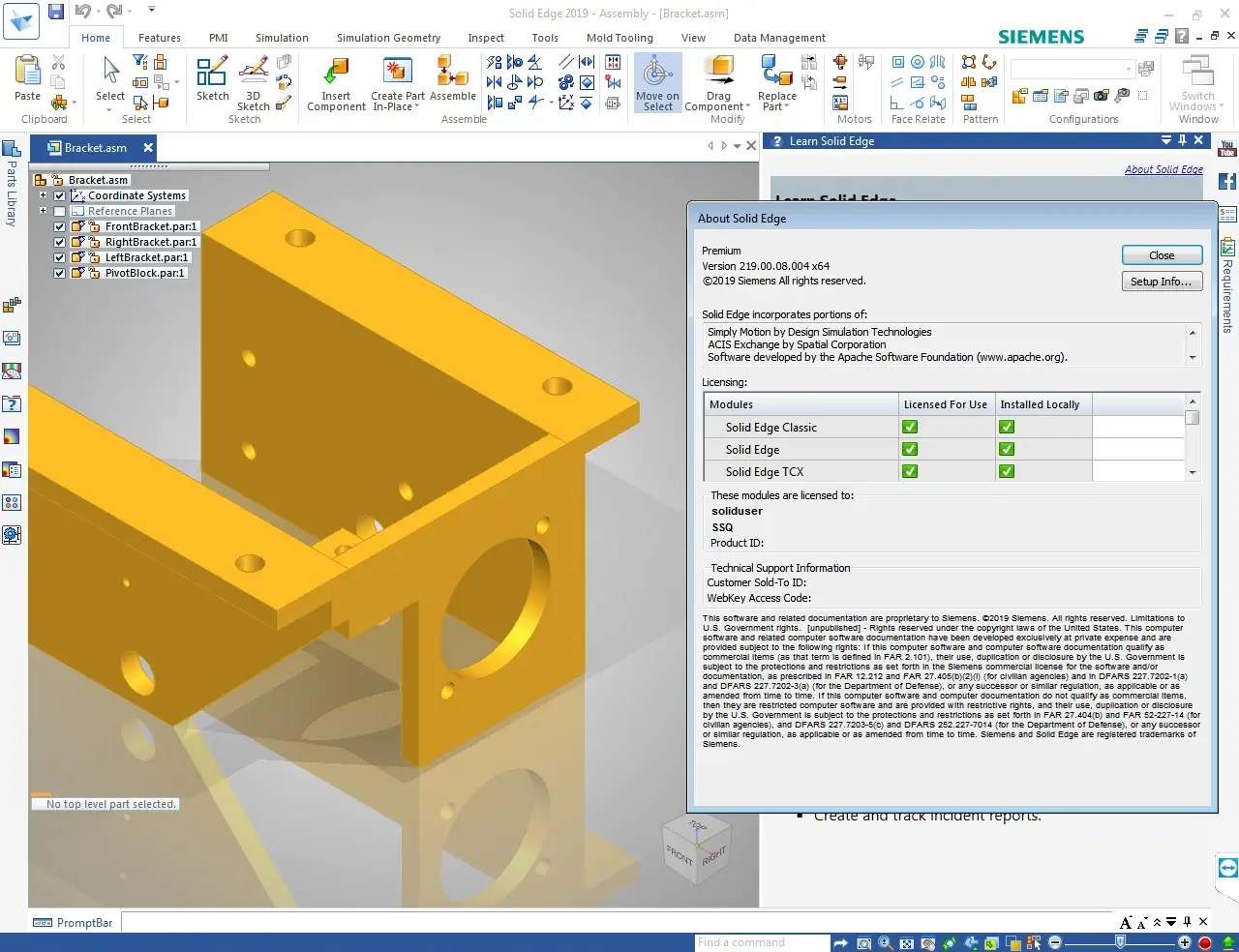Viewport: 1239px width, 952px height.
Task: Open quick access toolbar customize dropdown
Action: (152, 10)
